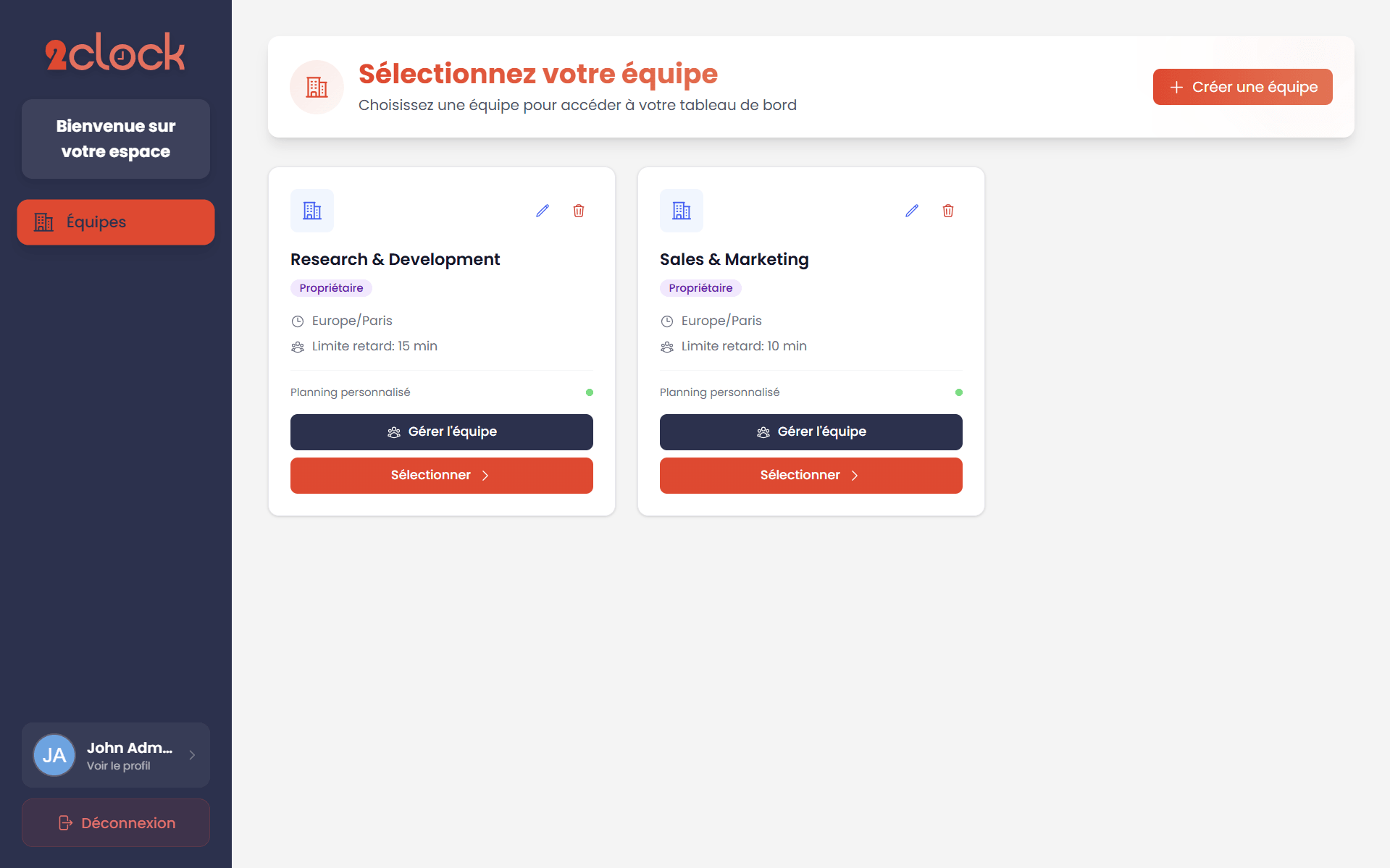The height and width of the screenshot is (868, 1390).
Task: Log out with Déconnexion button
Action: 116,823
